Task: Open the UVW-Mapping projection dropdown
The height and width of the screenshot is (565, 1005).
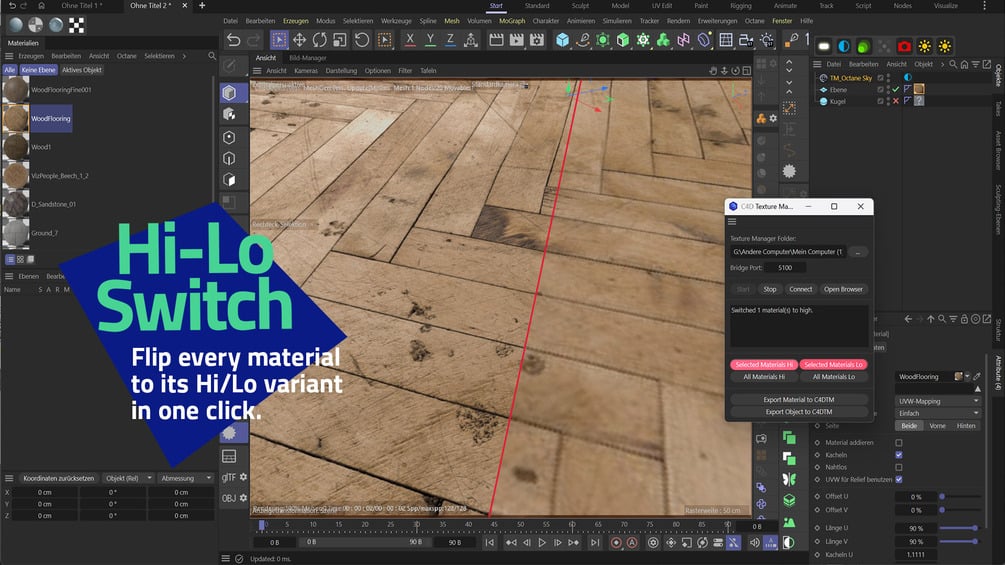Action: (938, 401)
